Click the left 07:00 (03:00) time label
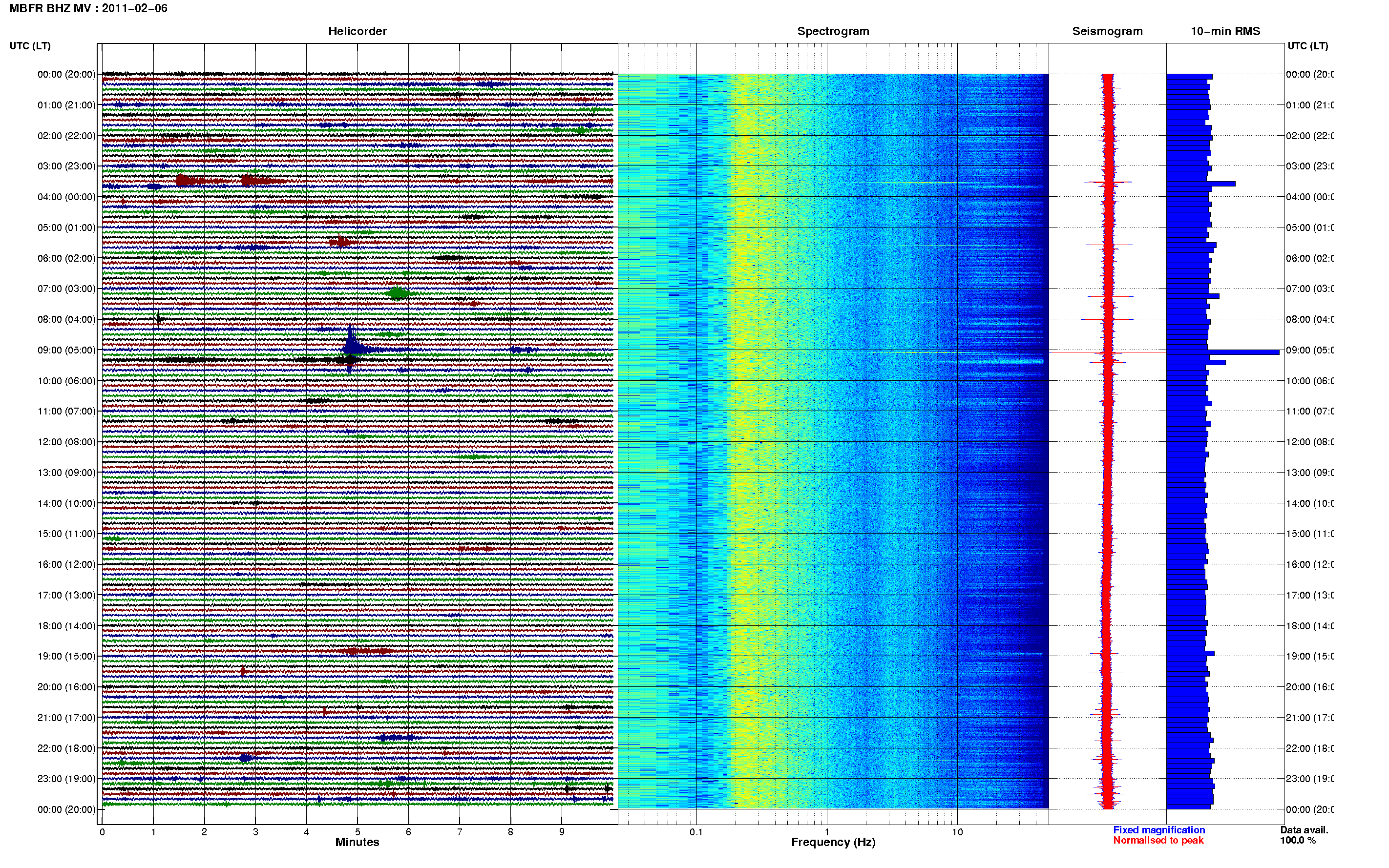This screenshot has height=868, width=1389. tap(66, 289)
